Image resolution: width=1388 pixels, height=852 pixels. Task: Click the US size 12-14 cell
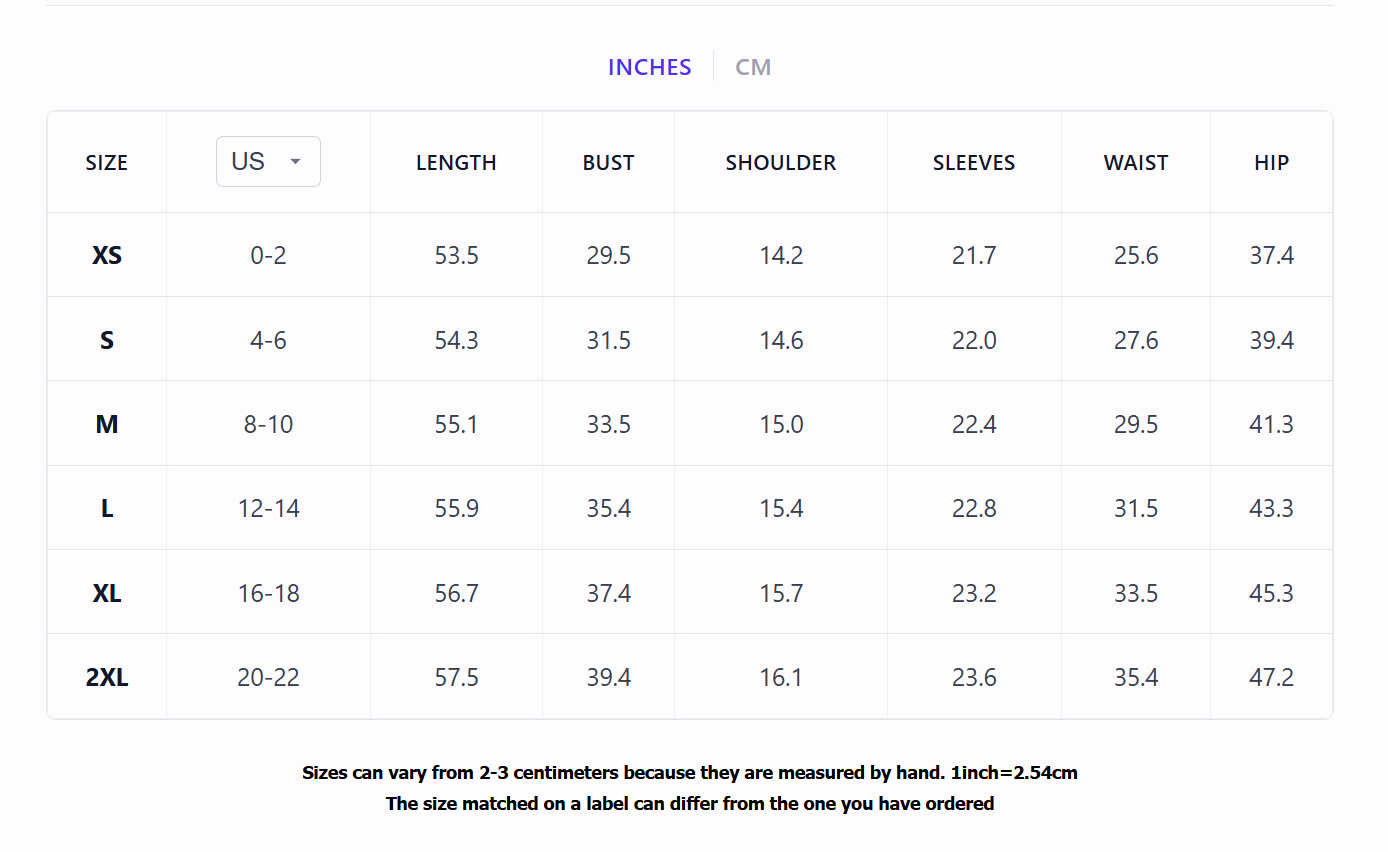click(268, 508)
